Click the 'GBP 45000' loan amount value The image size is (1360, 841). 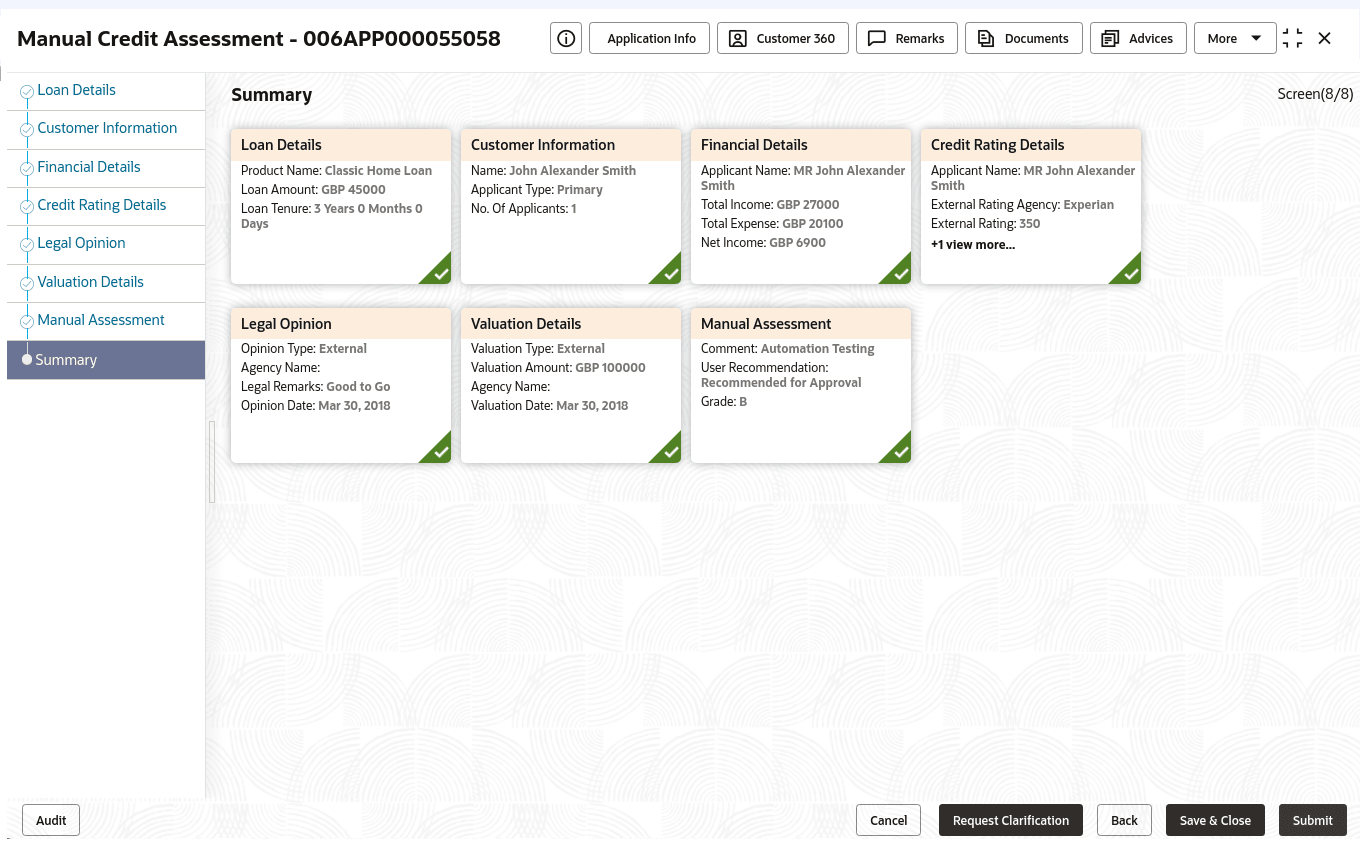pos(353,190)
